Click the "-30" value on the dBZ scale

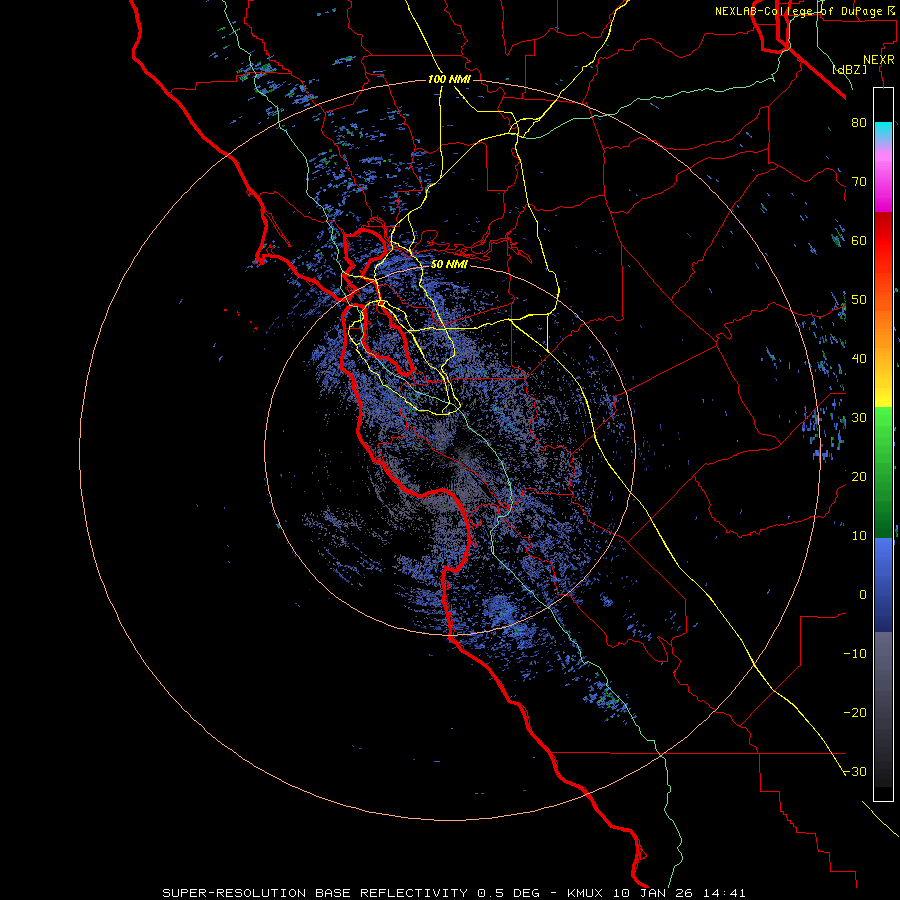click(855, 772)
